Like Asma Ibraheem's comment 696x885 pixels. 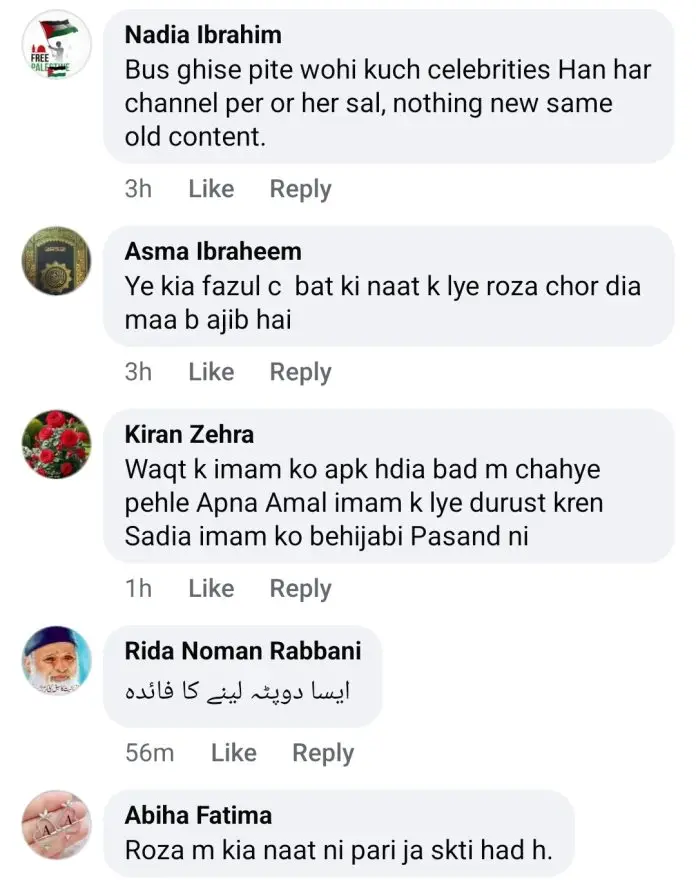pos(211,372)
